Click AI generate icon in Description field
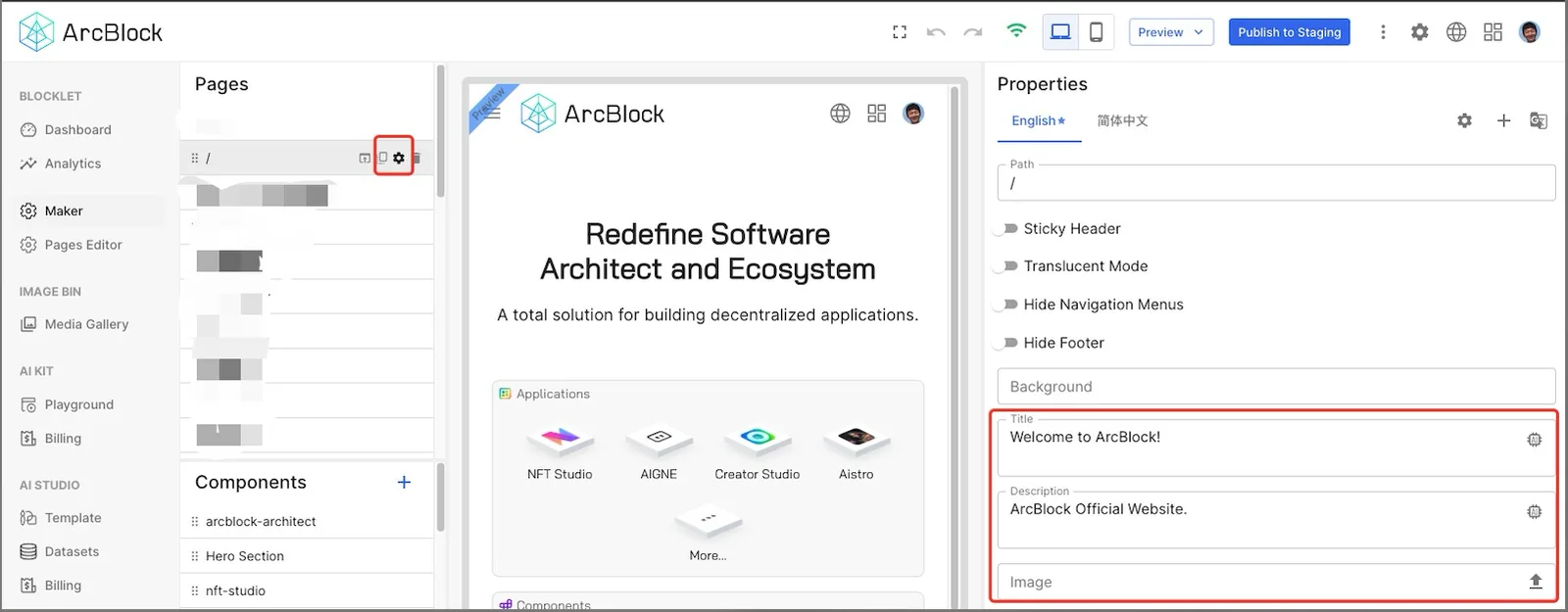The height and width of the screenshot is (612, 1568). tap(1535, 511)
